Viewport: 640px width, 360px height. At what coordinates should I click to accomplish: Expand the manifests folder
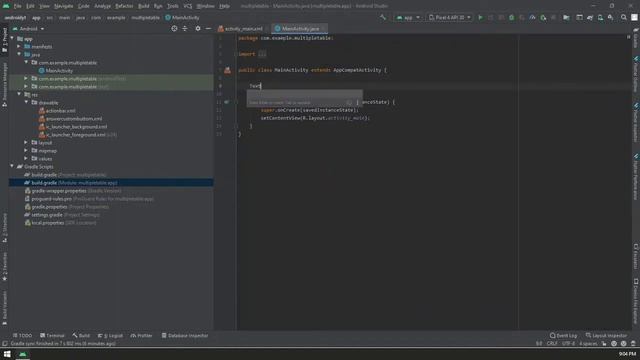tap(19, 47)
